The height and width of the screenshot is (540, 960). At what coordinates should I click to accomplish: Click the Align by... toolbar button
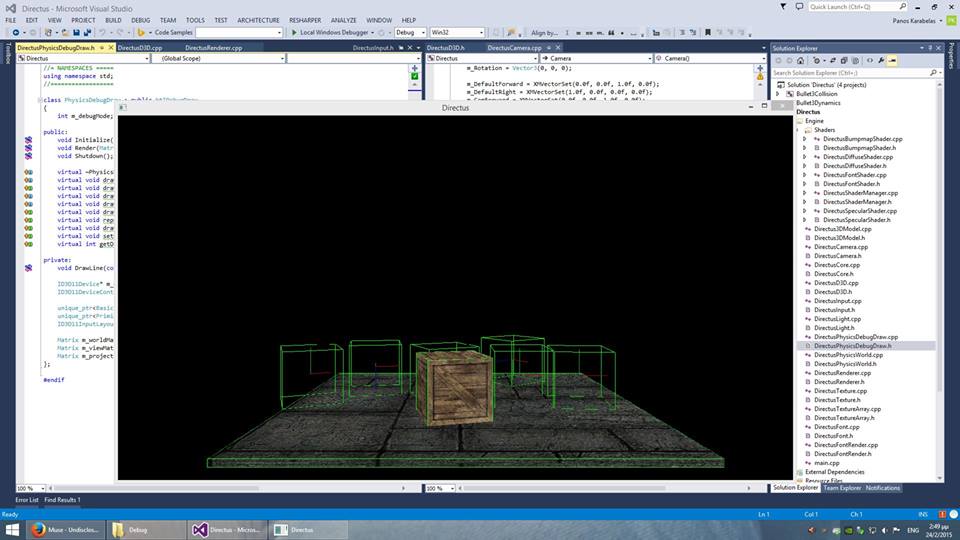[544, 32]
